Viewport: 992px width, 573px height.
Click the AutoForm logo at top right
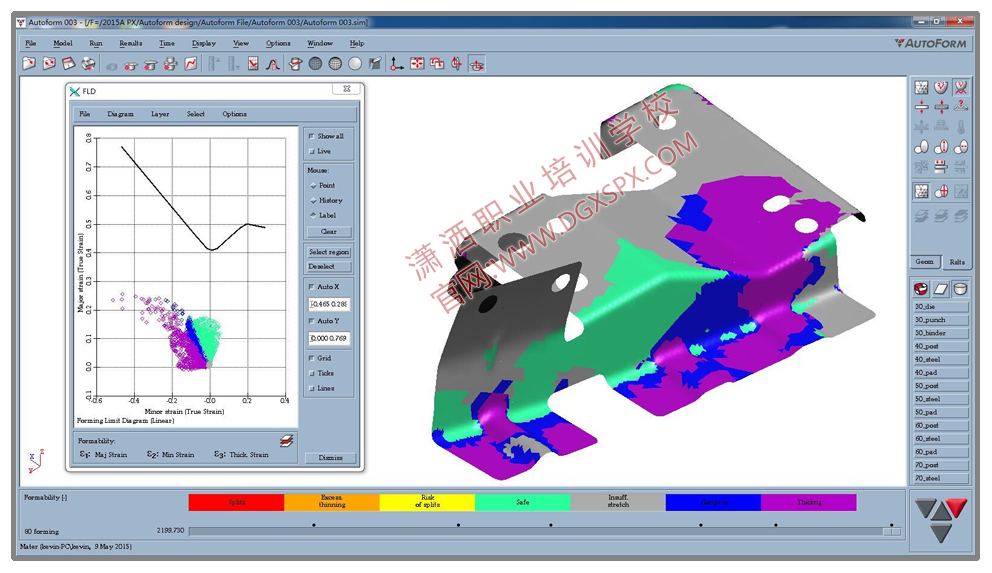click(930, 43)
